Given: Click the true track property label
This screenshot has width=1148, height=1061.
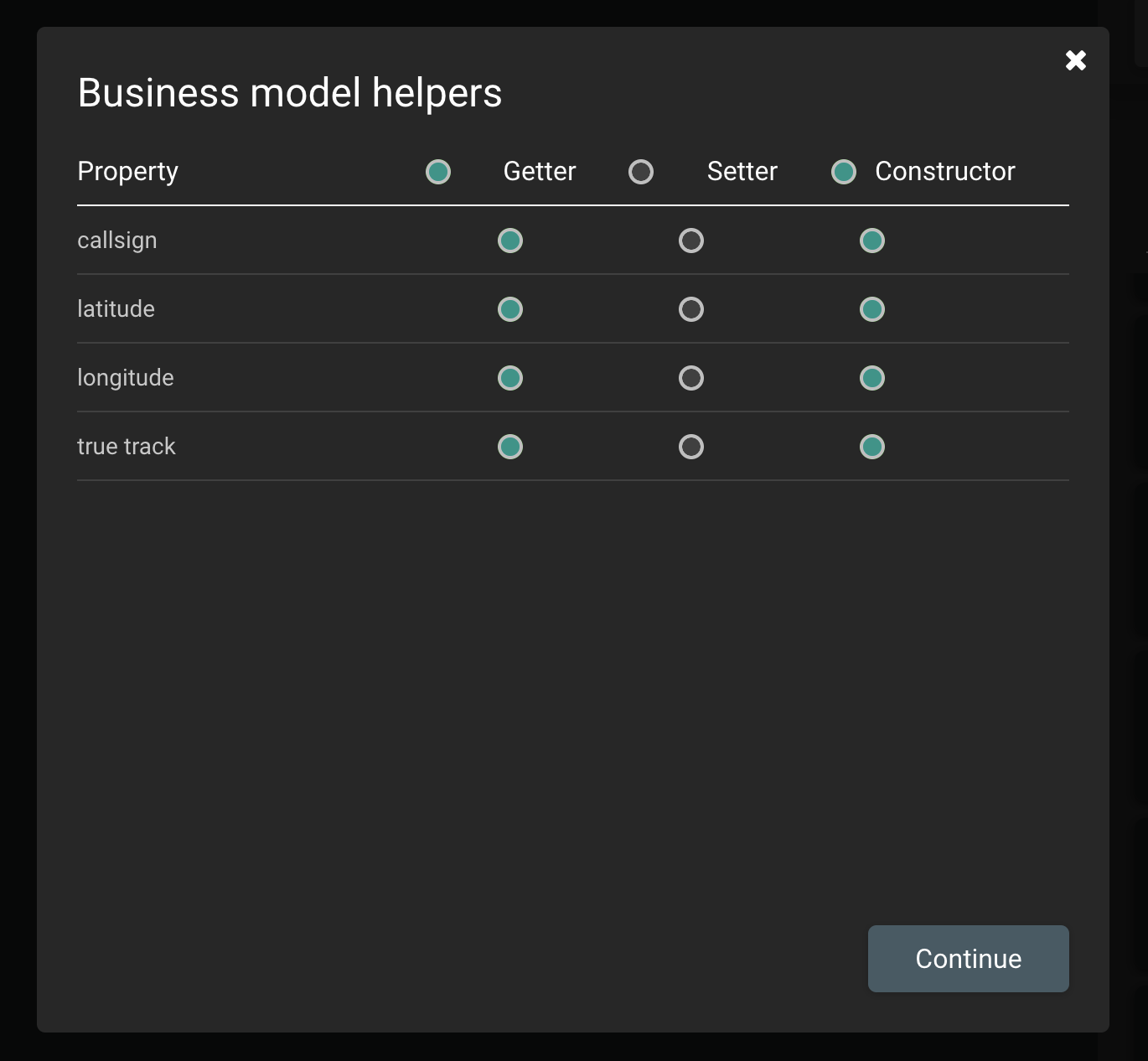Looking at the screenshot, I should pyautogui.click(x=127, y=447).
